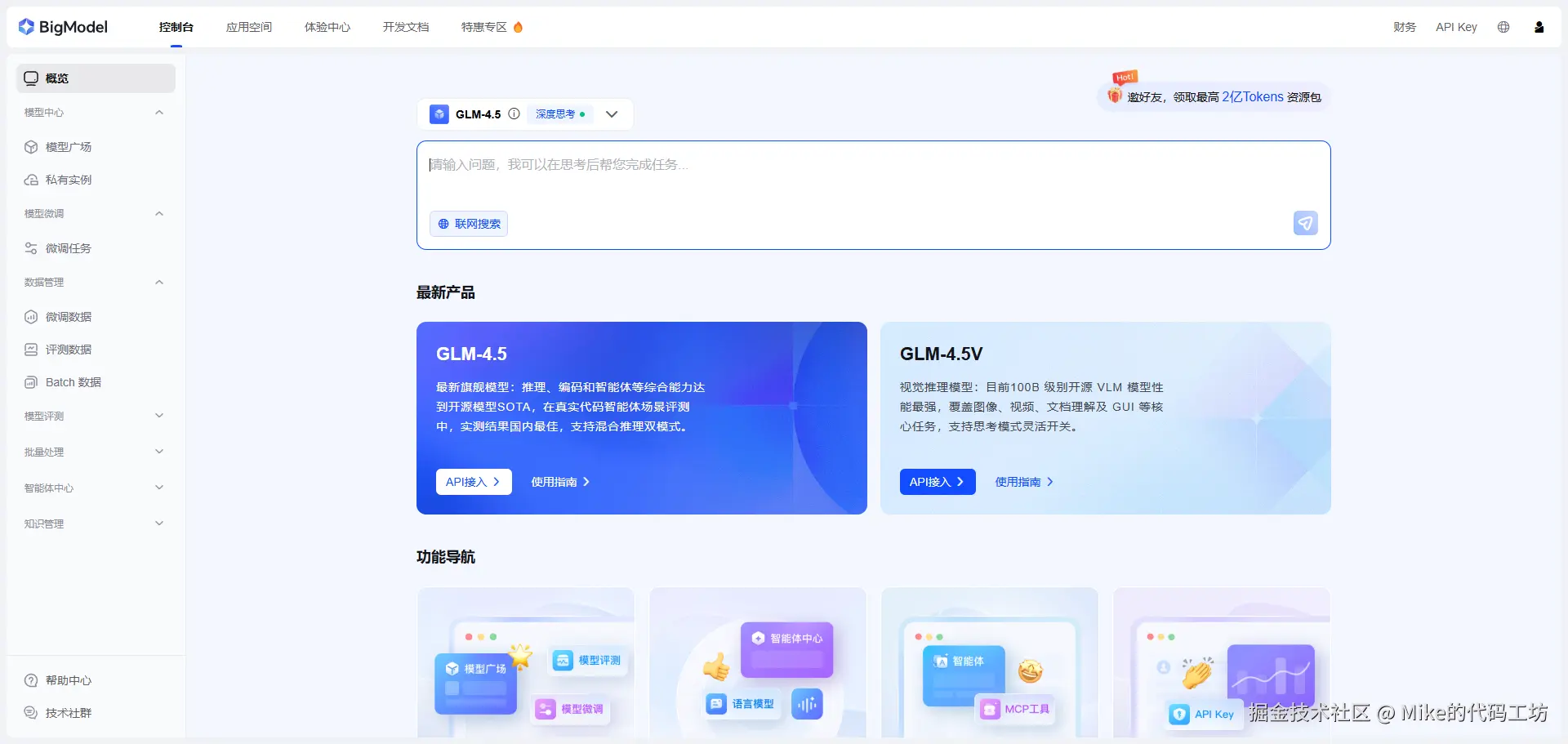1568x744 pixels.
Task: Click the 最新产品 section heading
Action: click(446, 292)
